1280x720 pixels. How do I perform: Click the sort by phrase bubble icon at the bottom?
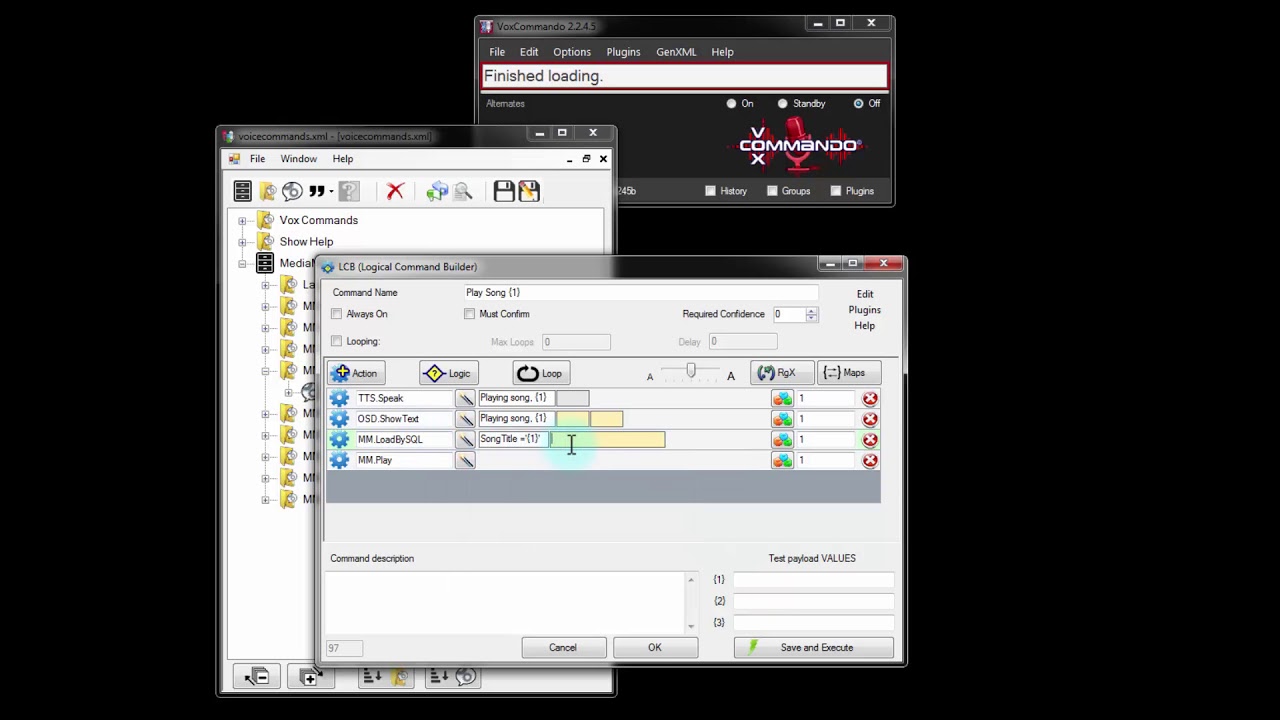(x=452, y=677)
